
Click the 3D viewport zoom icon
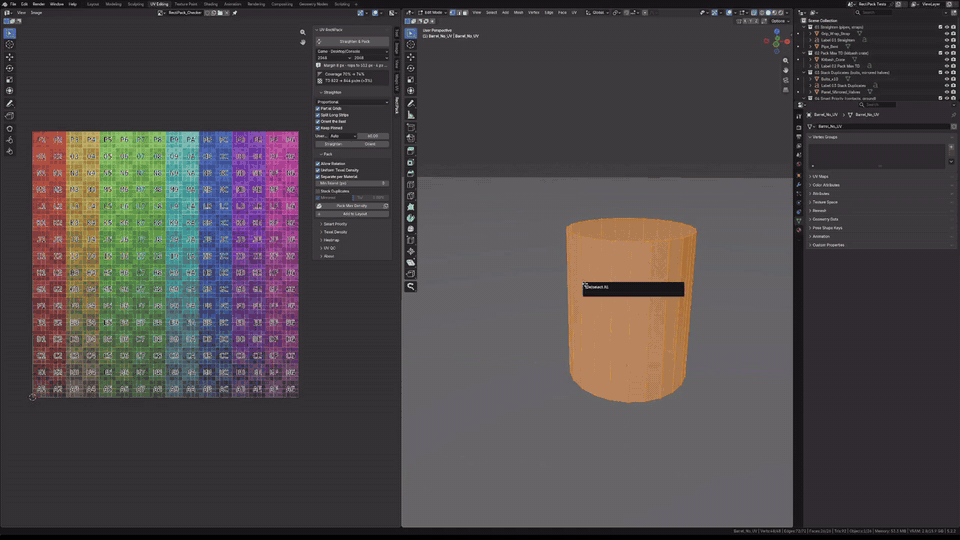786,61
